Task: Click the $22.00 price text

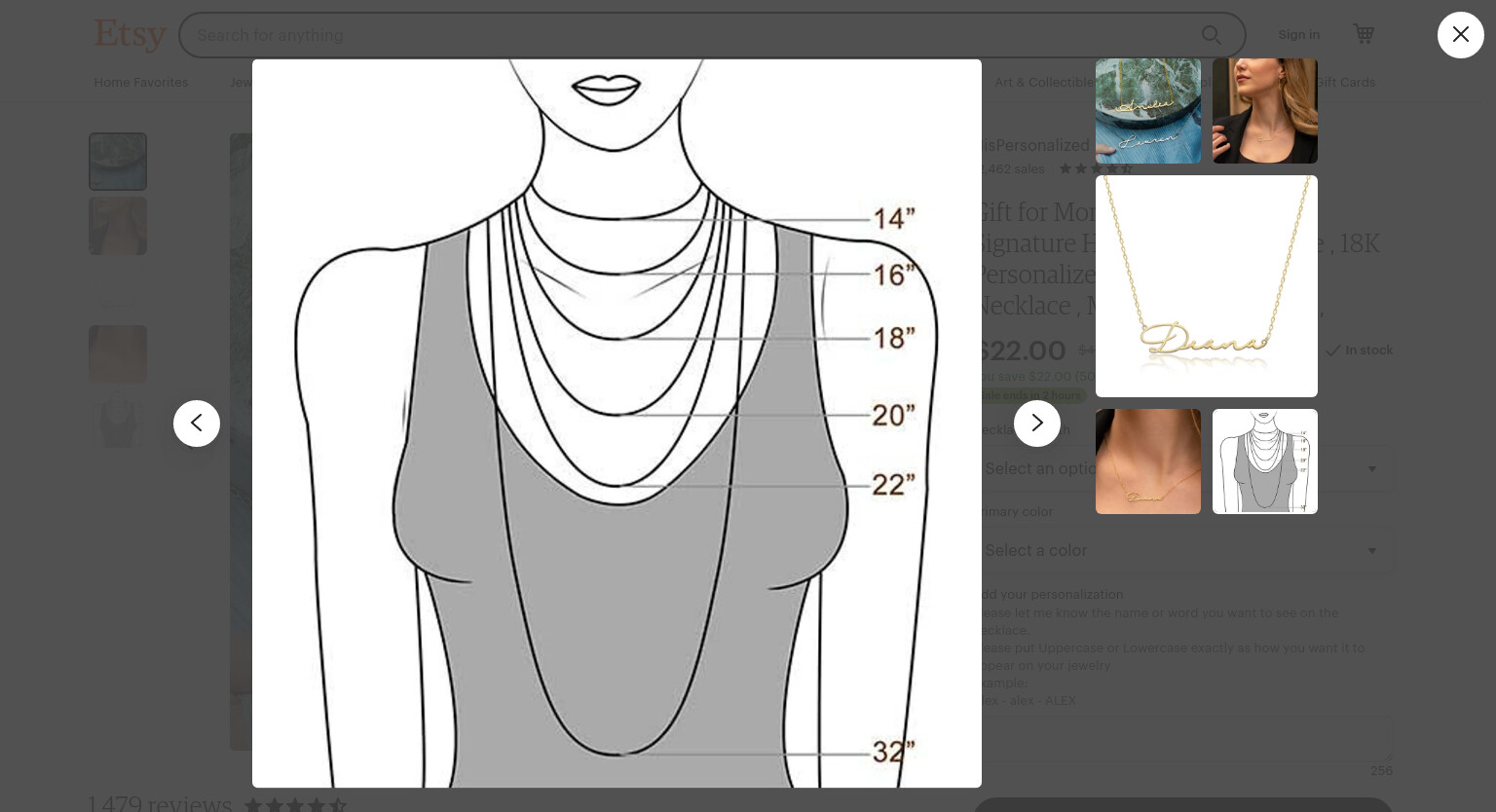Action: pyautogui.click(x=1021, y=351)
